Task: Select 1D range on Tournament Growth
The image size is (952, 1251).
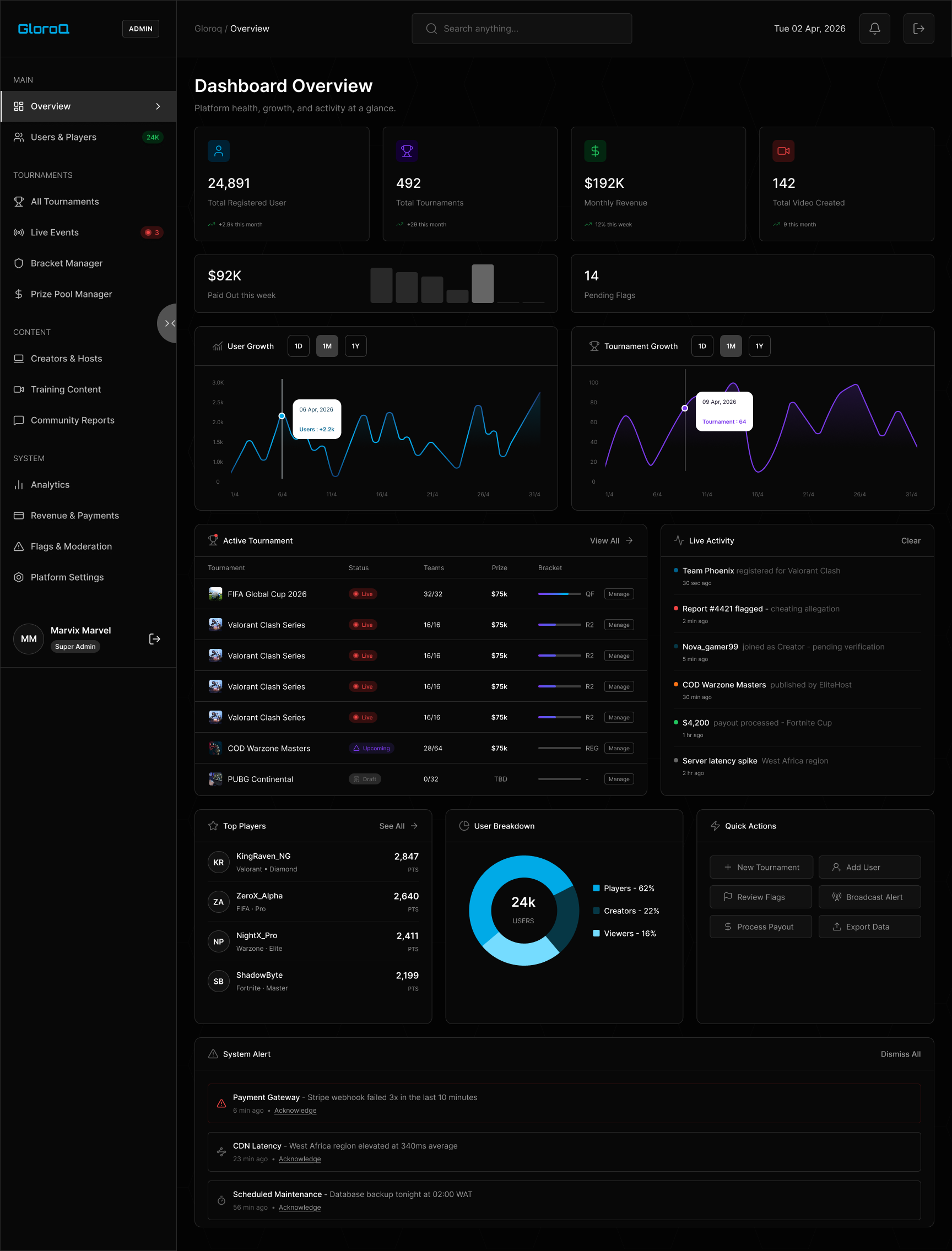Action: point(702,346)
